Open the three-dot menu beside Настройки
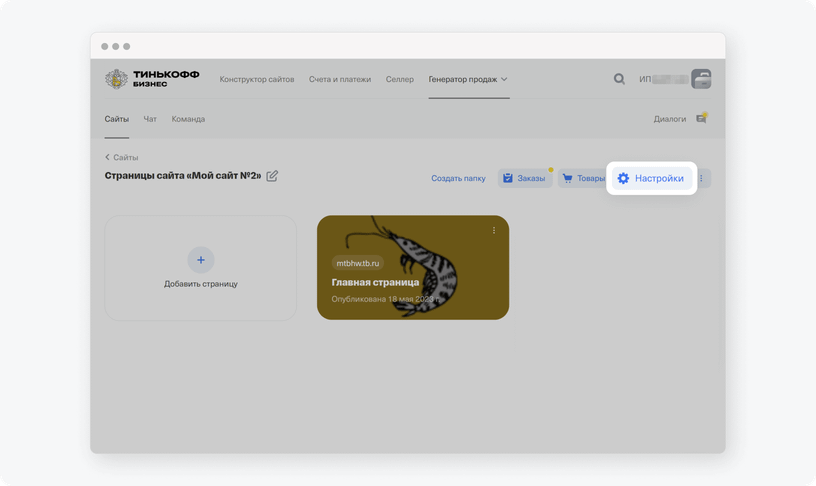Screen dimensions: 816x486 [x=702, y=178]
